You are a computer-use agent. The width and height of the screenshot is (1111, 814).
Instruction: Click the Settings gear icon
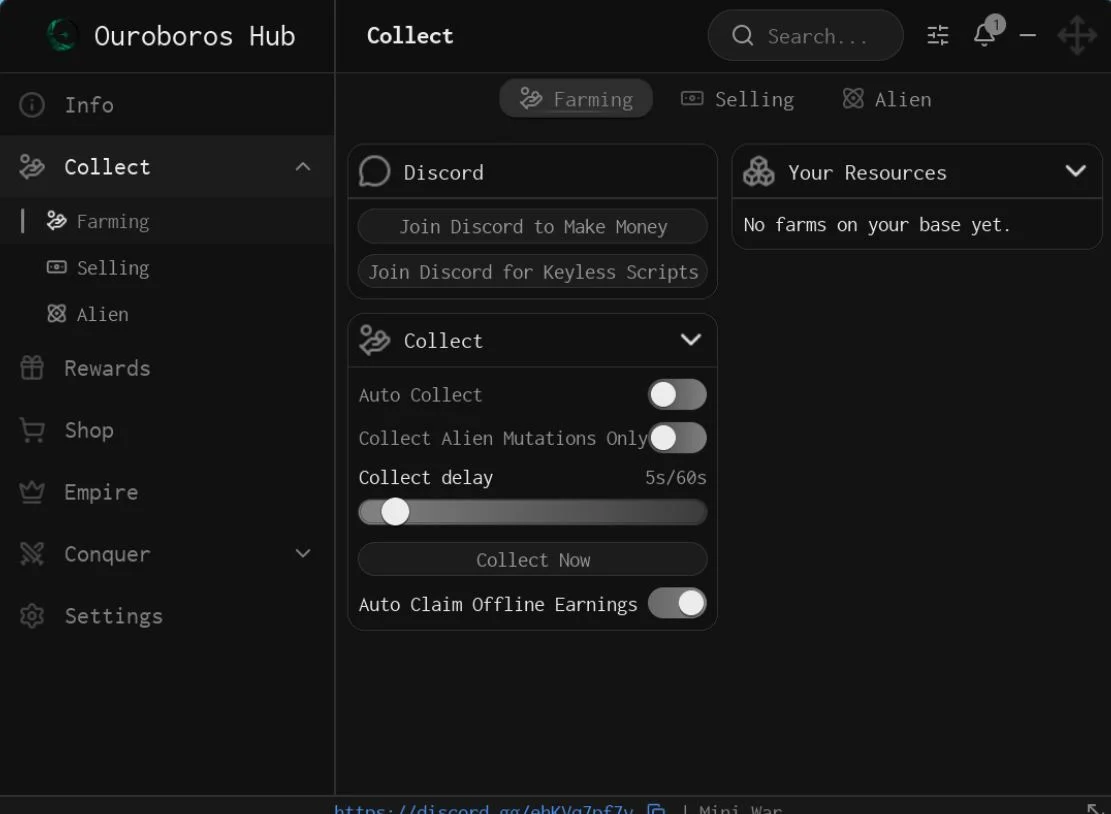point(32,616)
